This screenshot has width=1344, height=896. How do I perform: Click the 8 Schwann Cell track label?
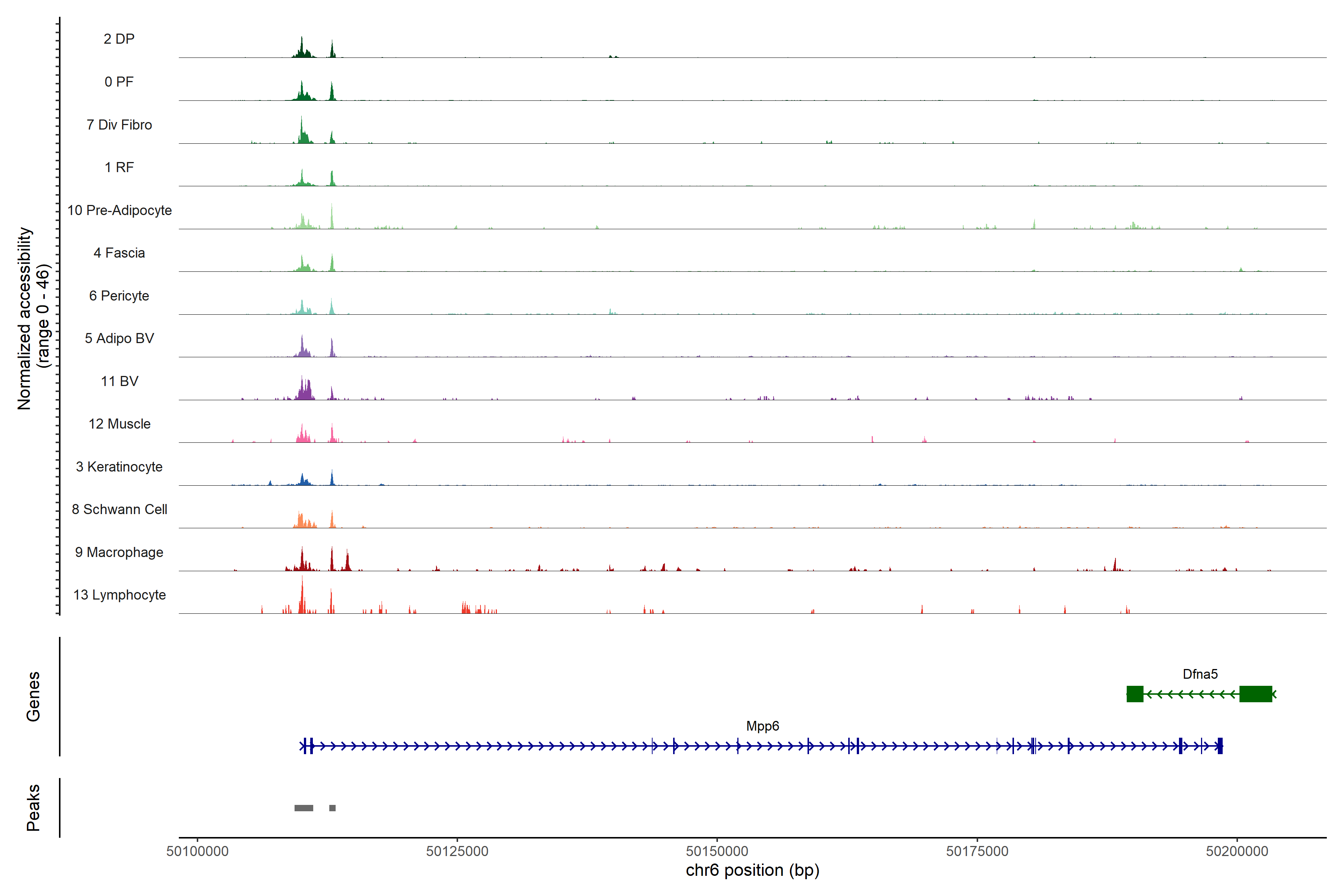119,509
